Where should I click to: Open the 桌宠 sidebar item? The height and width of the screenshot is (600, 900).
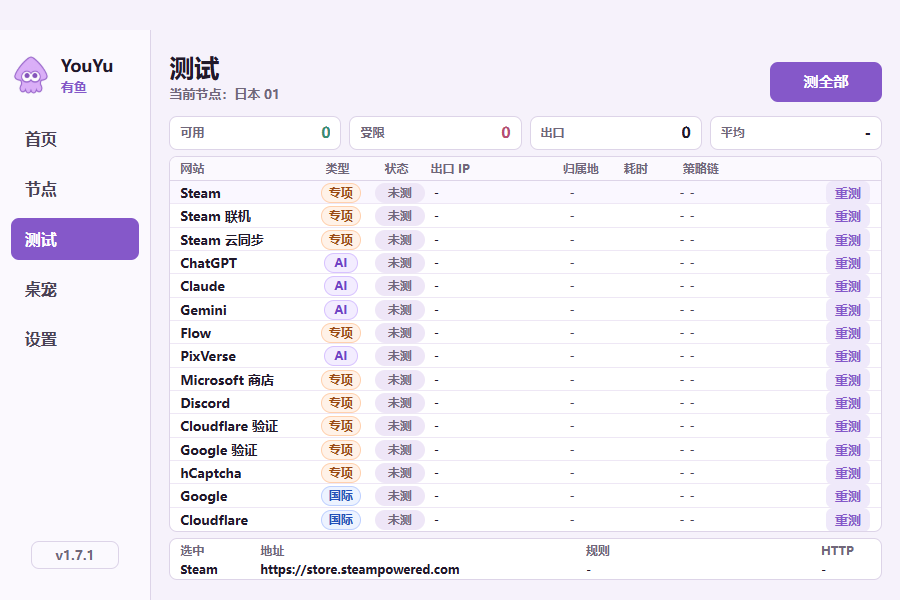75,289
